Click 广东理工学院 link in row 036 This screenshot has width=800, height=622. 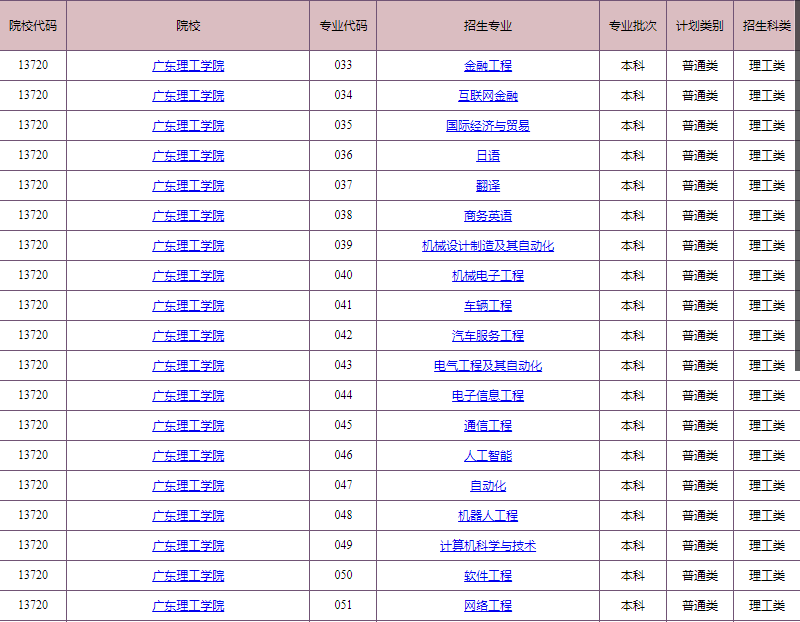coord(188,156)
